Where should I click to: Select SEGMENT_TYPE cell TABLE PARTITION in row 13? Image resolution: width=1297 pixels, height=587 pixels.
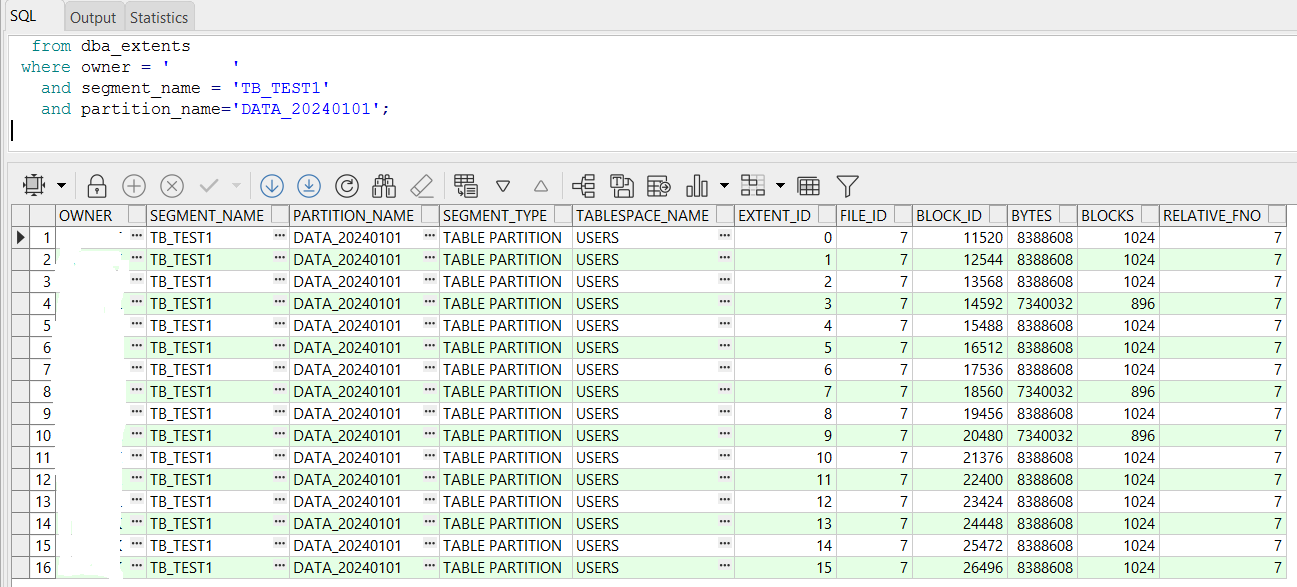coord(505,501)
